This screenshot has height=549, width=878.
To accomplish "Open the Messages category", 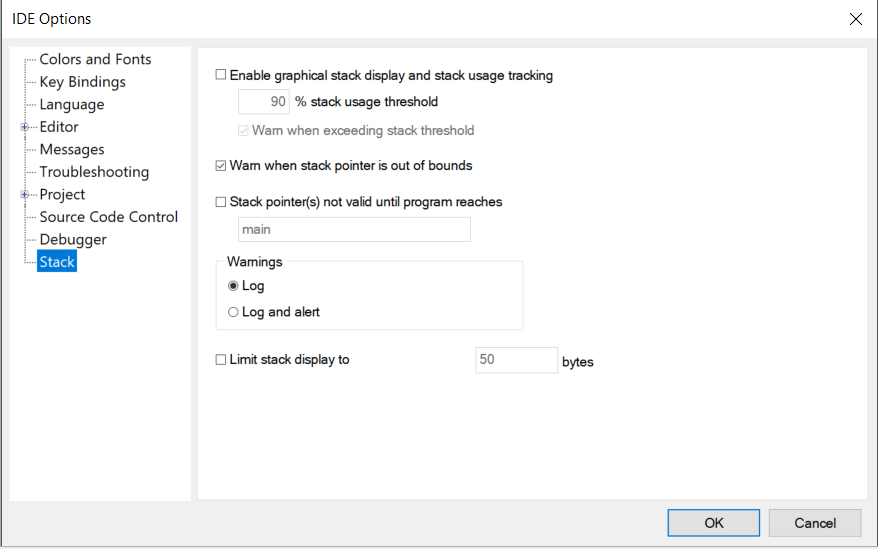I will [71, 149].
